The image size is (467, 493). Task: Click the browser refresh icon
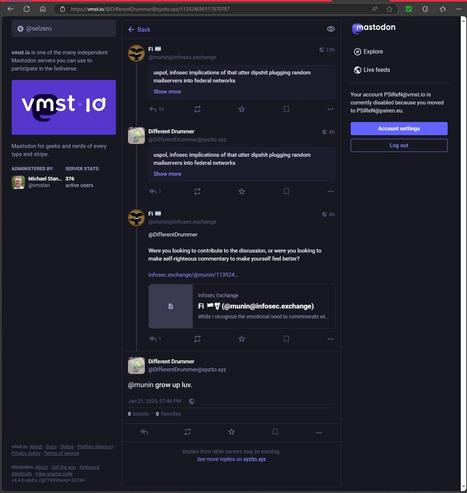coord(27,9)
